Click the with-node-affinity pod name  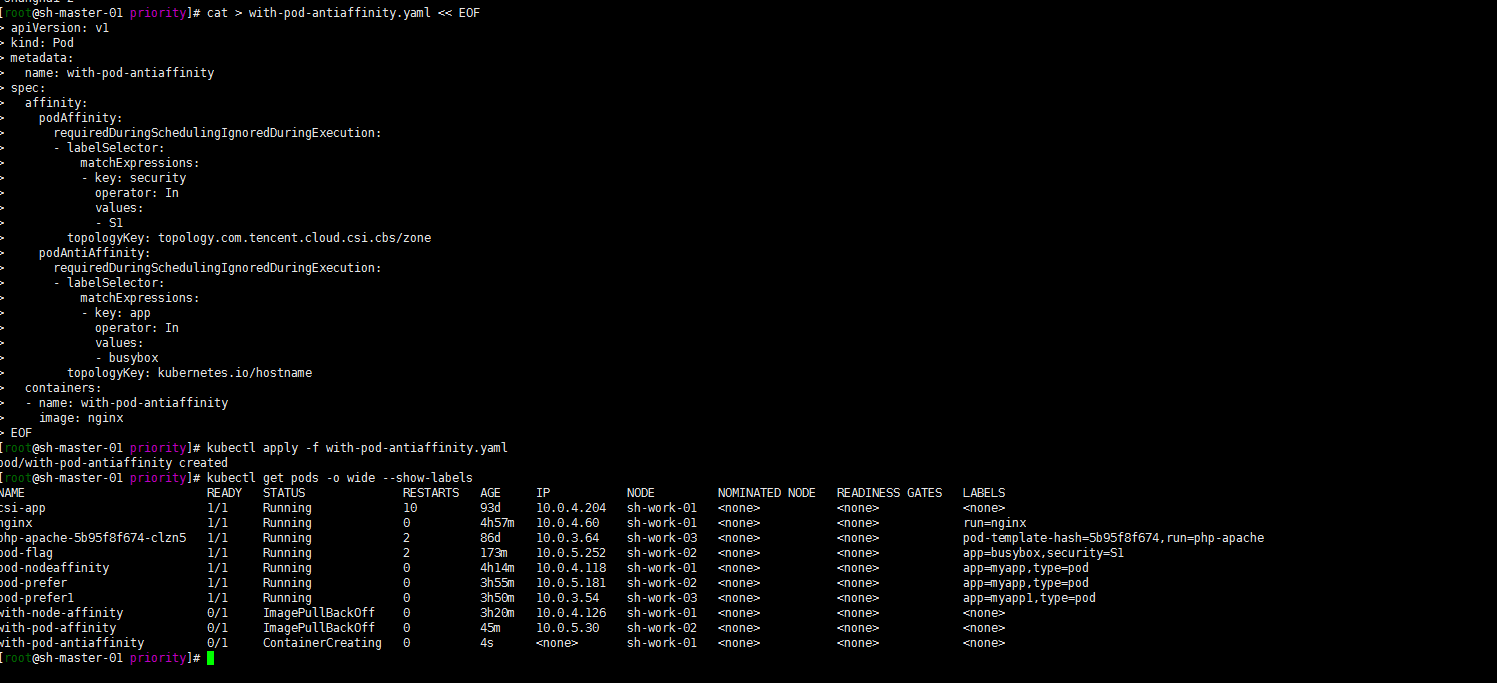(62, 613)
